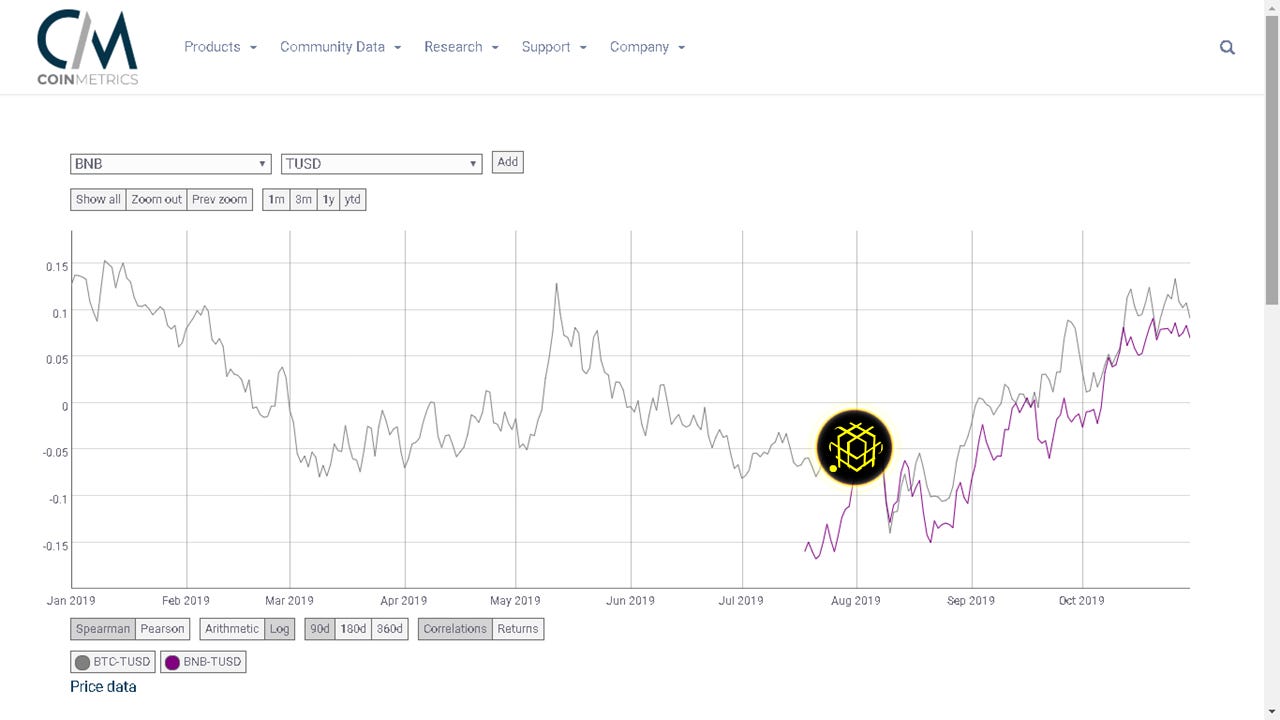
Task: Click the search magnifier icon
Action: click(1227, 47)
